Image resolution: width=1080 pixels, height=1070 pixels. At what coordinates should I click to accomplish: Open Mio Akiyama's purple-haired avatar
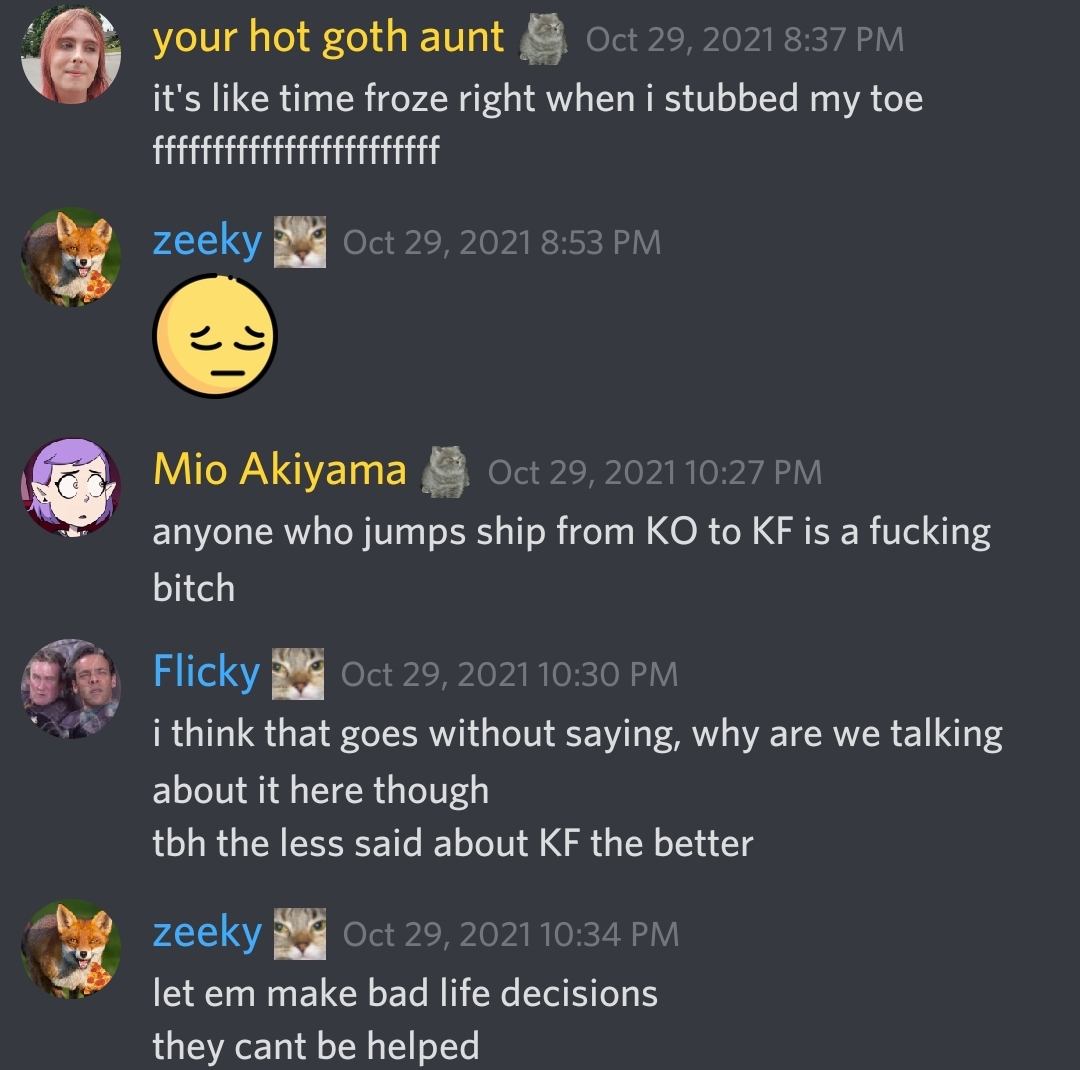pyautogui.click(x=71, y=487)
